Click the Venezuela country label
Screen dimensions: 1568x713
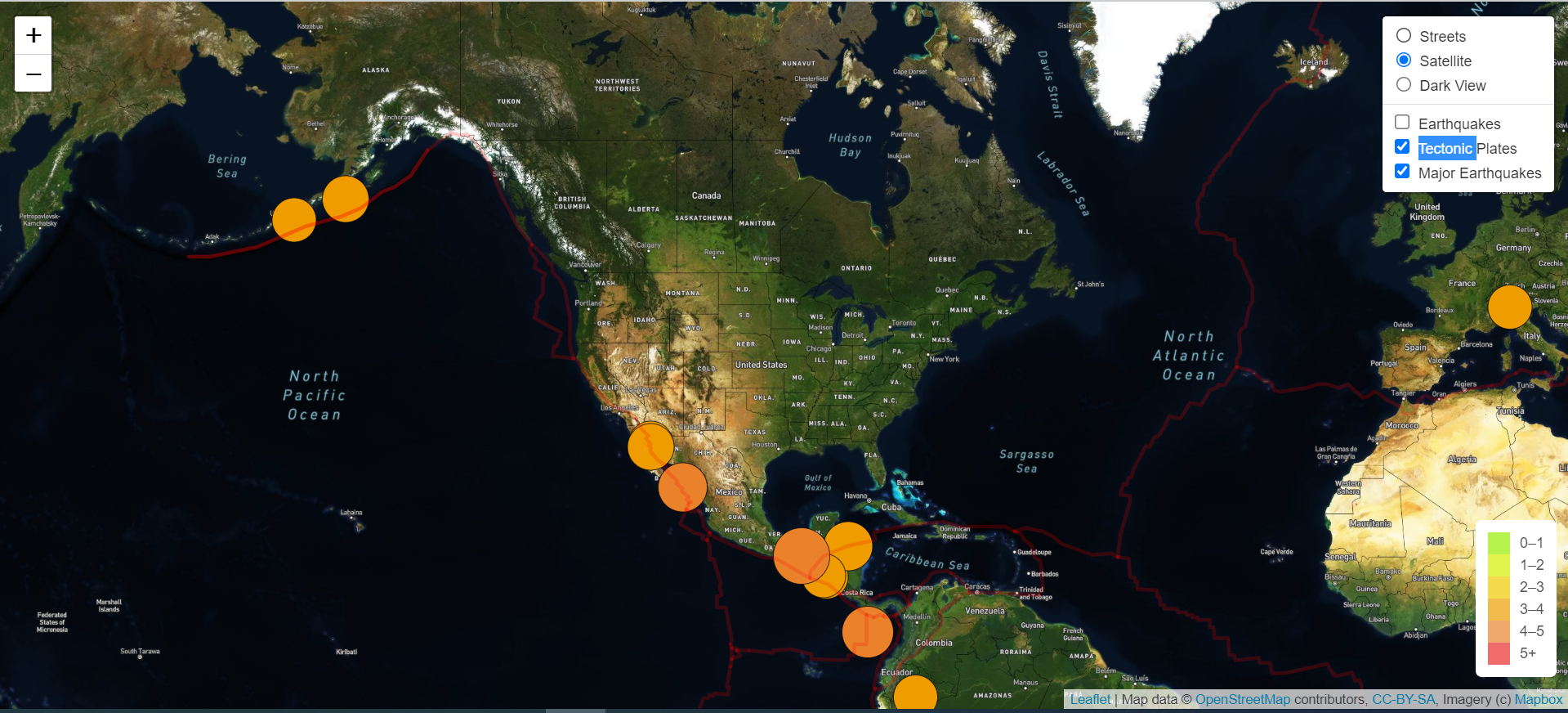click(985, 611)
